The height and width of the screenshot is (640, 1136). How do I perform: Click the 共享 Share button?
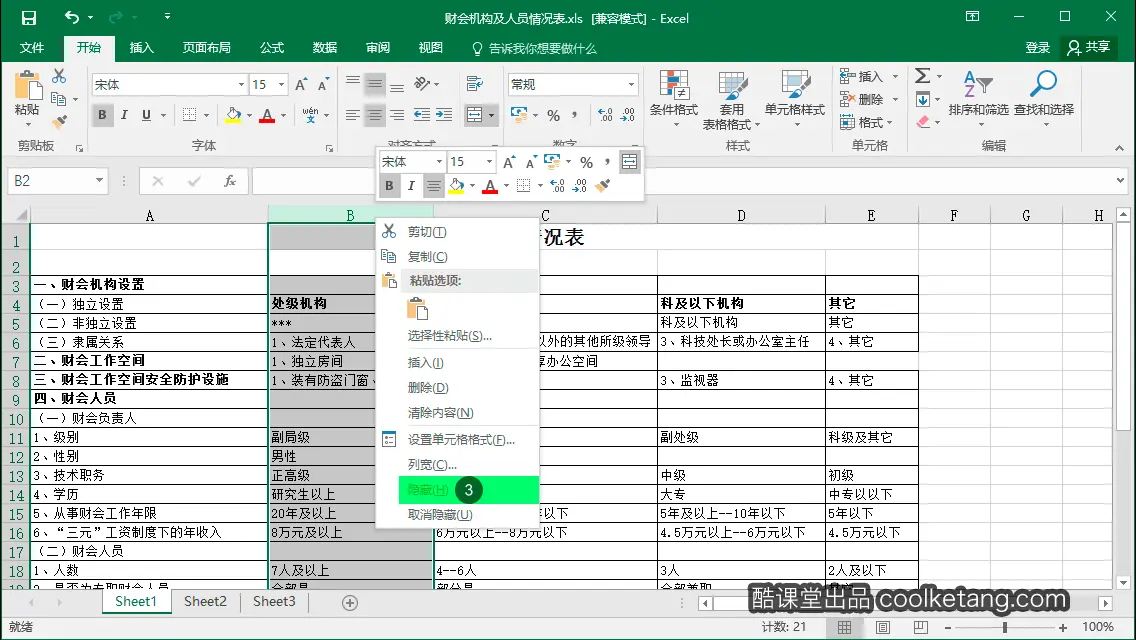1089,48
